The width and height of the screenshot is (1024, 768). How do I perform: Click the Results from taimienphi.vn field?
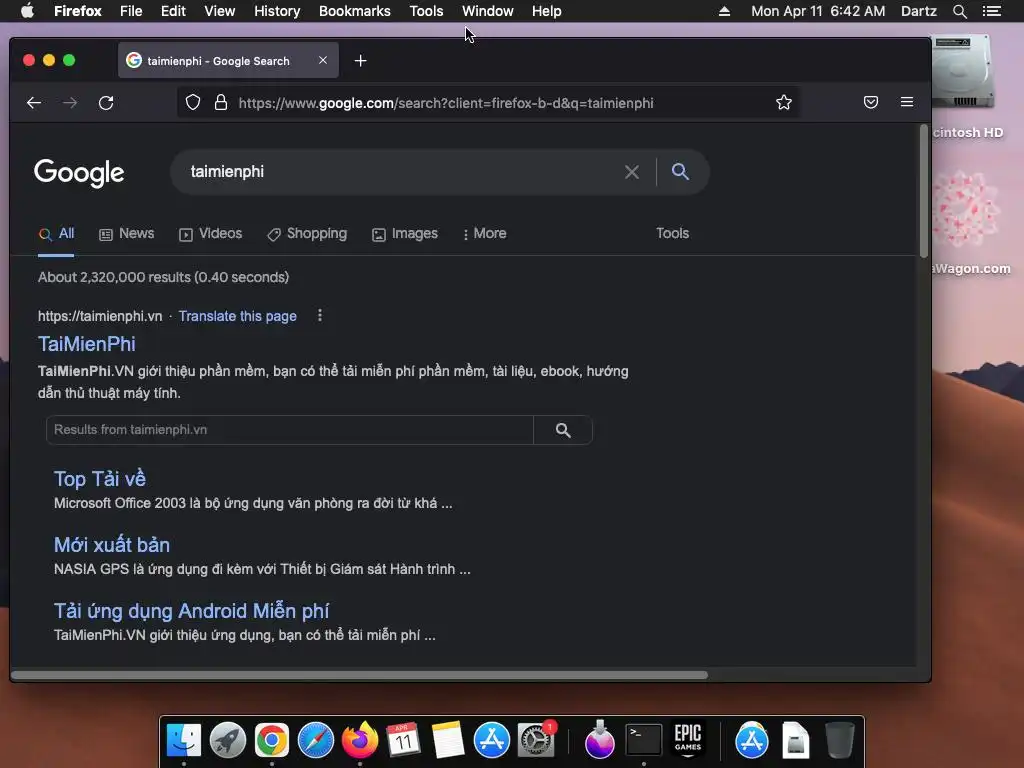290,430
